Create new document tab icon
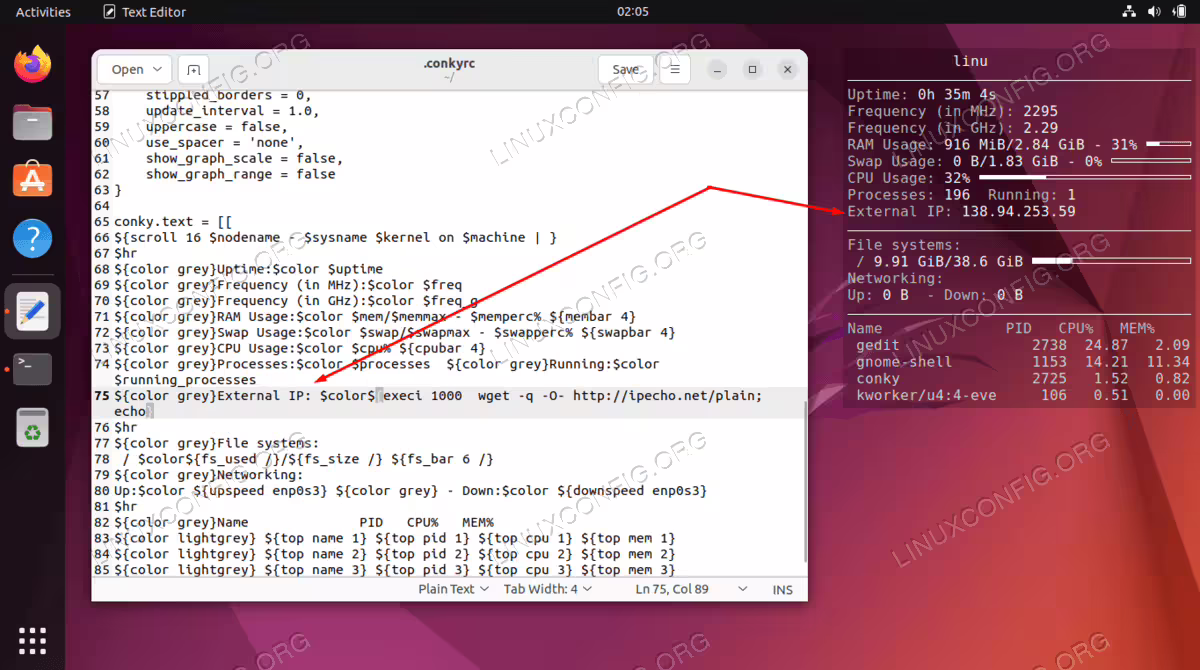 [x=194, y=69]
